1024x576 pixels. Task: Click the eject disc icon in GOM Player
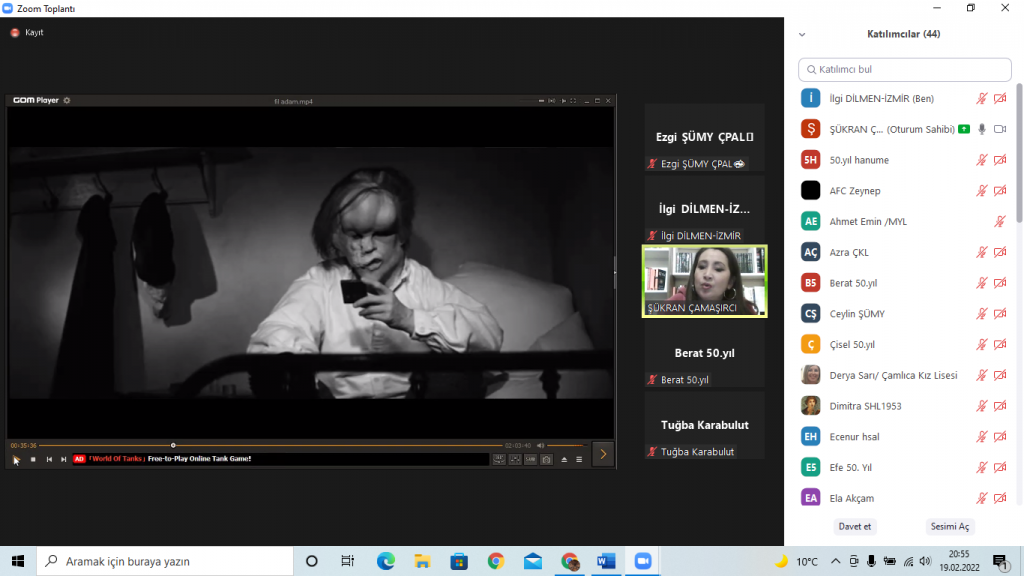coord(564,459)
